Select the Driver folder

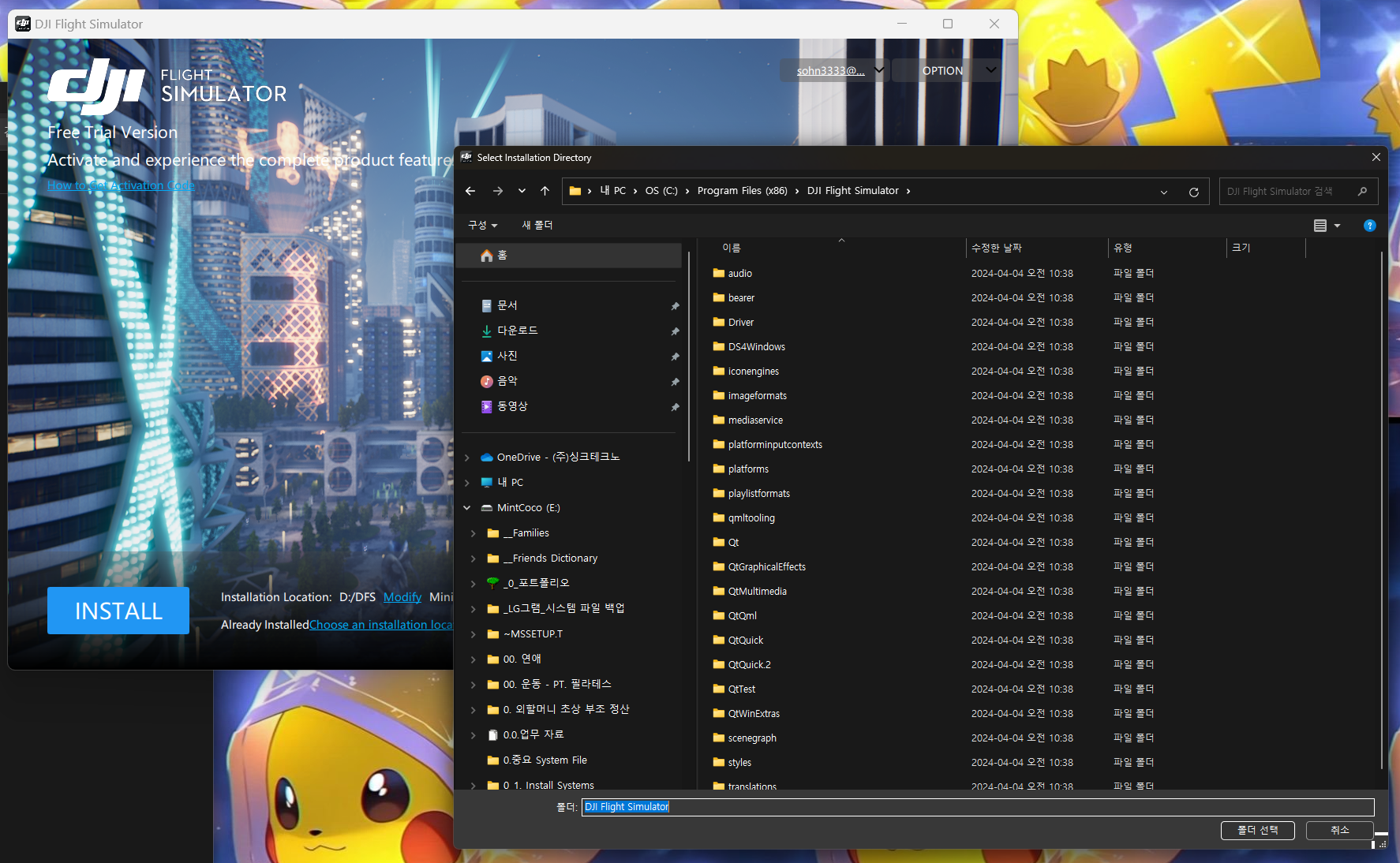740,322
